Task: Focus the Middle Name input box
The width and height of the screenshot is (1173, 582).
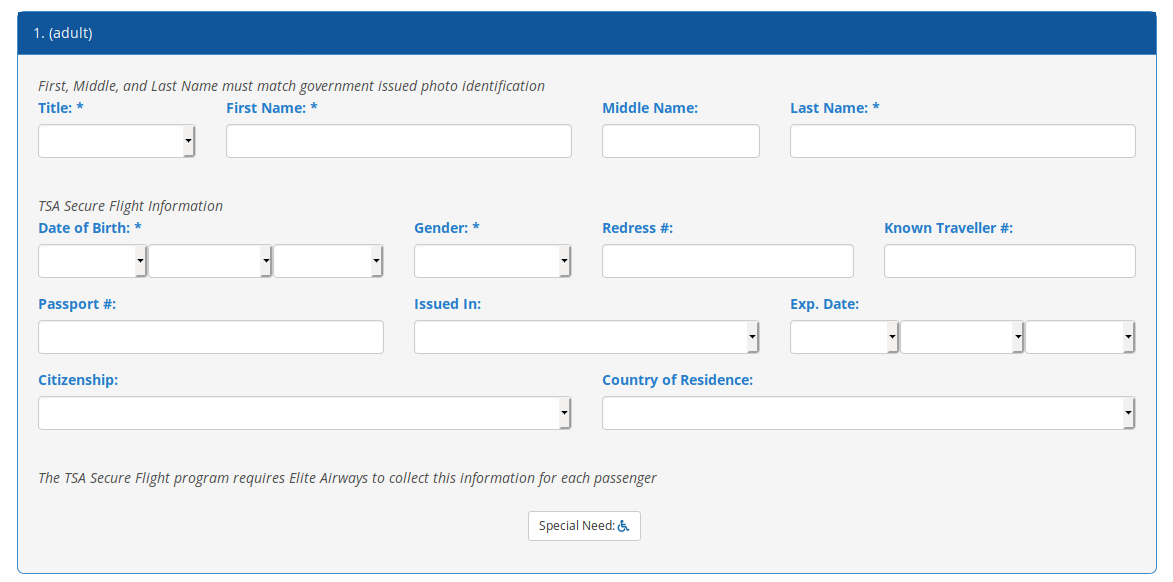Action: [680, 141]
